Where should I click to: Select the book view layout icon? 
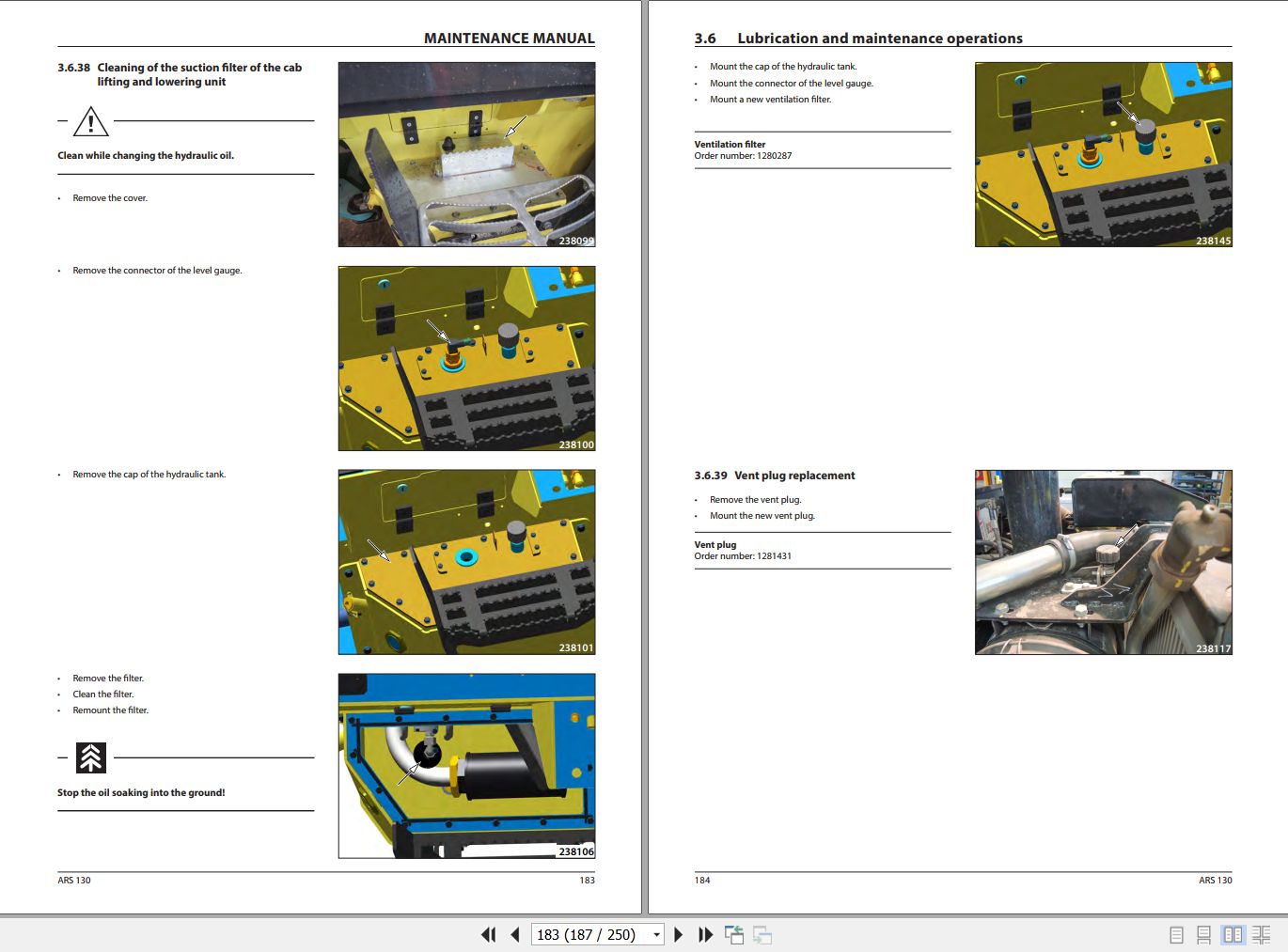[1233, 934]
